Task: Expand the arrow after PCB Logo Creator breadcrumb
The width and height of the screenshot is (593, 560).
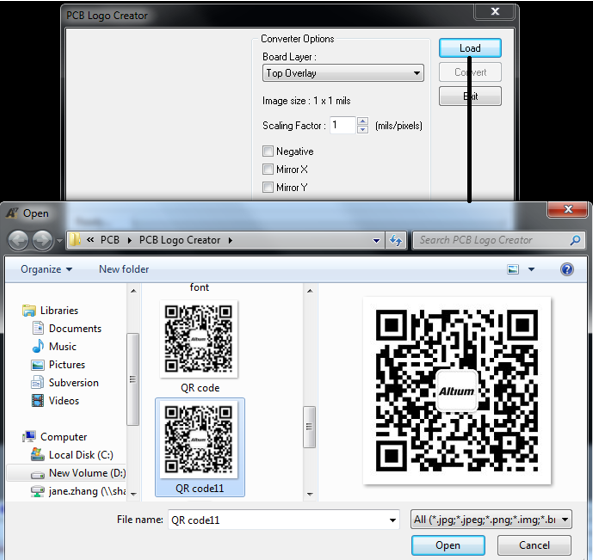Action: point(230,240)
